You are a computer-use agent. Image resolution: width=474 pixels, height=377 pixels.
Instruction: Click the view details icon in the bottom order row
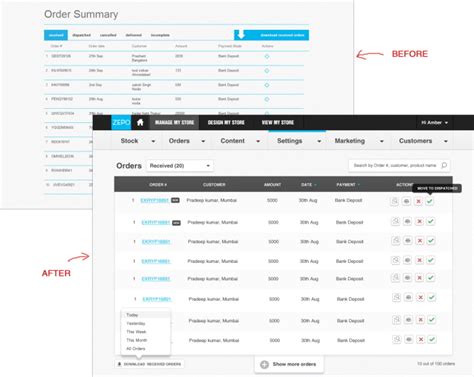point(397,339)
